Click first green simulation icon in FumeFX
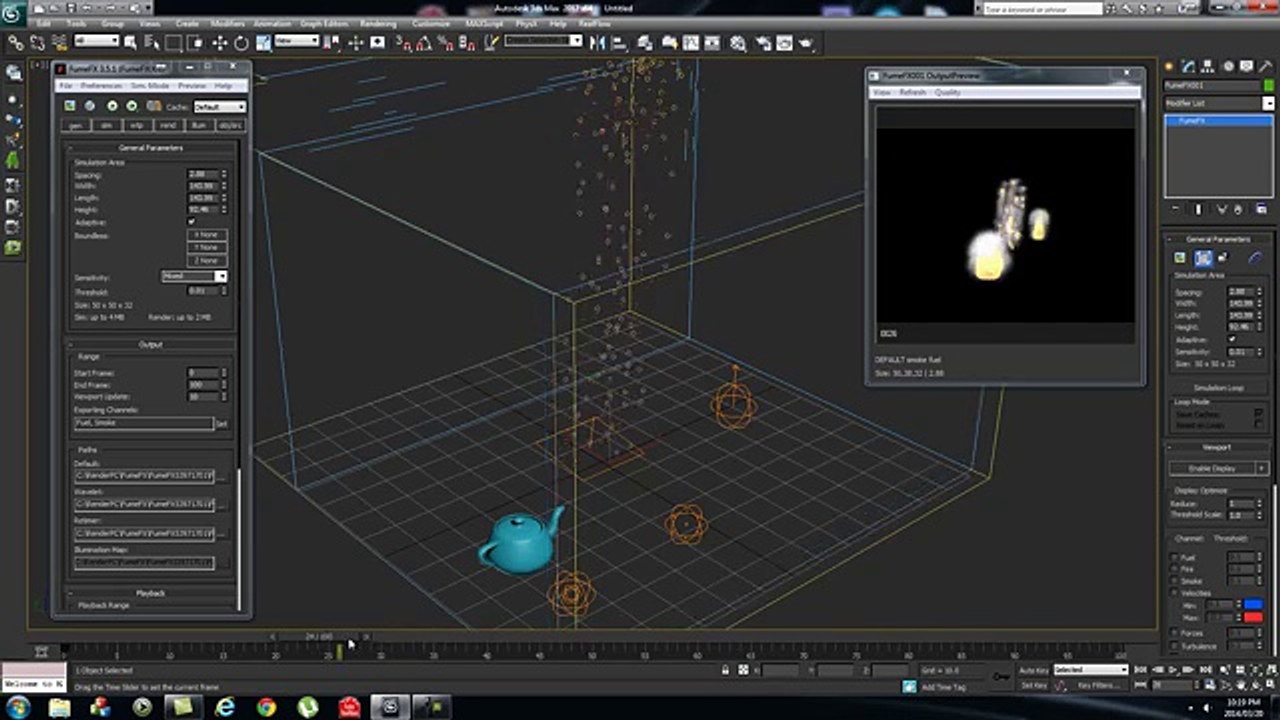Viewport: 1280px width, 720px height. [112, 106]
